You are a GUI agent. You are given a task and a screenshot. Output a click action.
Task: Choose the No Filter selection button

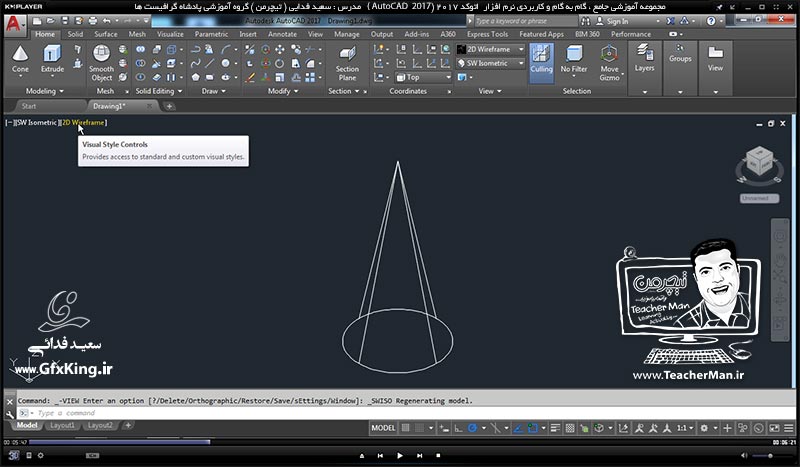(x=573, y=60)
